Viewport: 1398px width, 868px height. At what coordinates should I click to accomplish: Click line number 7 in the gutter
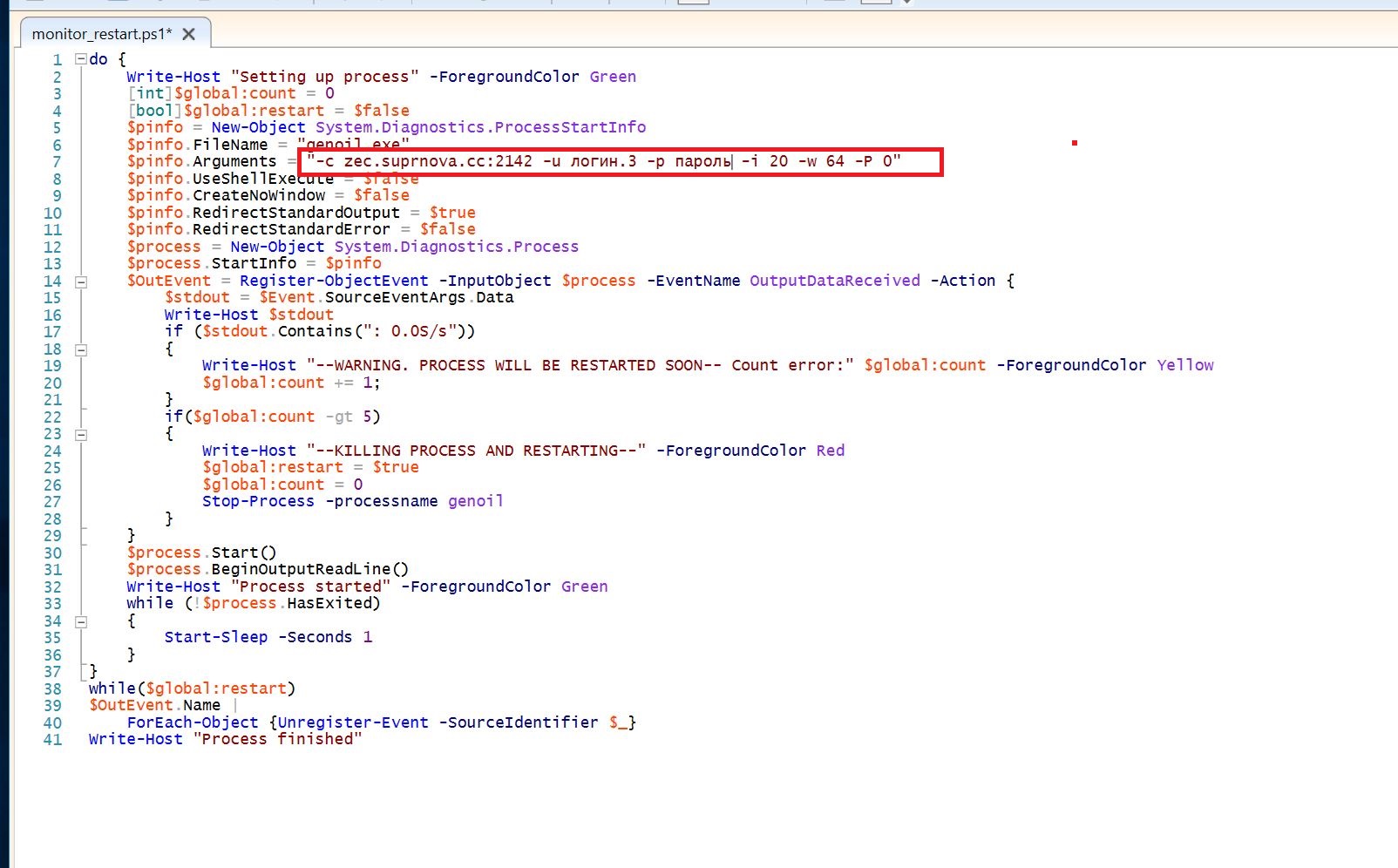click(57, 162)
